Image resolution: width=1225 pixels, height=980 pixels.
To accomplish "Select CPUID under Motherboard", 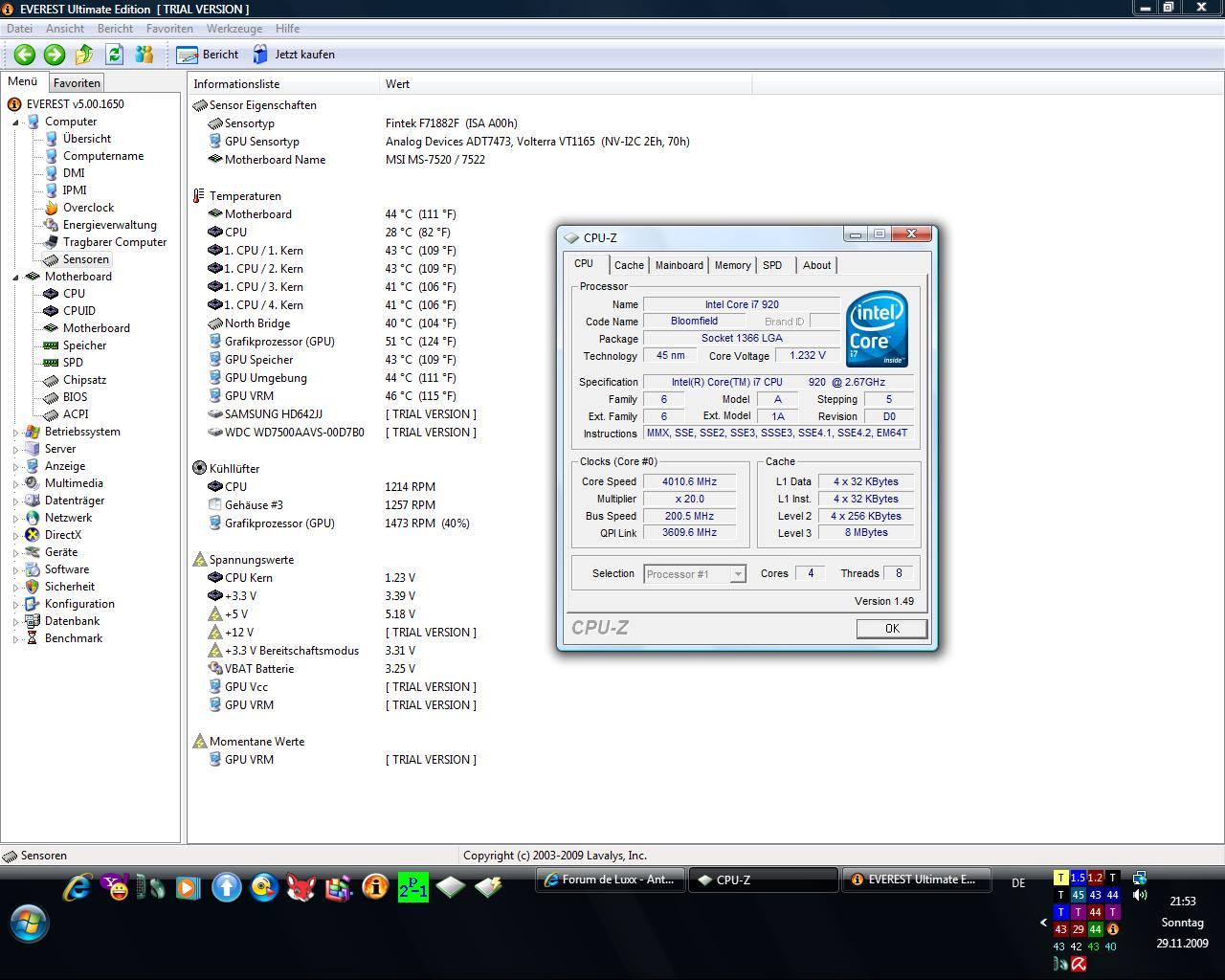I will click(78, 311).
